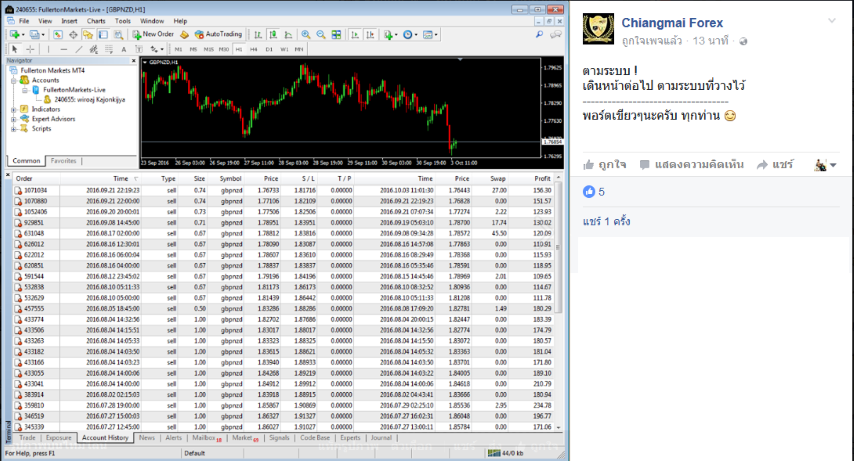854x461 pixels.
Task: Open the Insert menu
Action: click(x=69, y=21)
